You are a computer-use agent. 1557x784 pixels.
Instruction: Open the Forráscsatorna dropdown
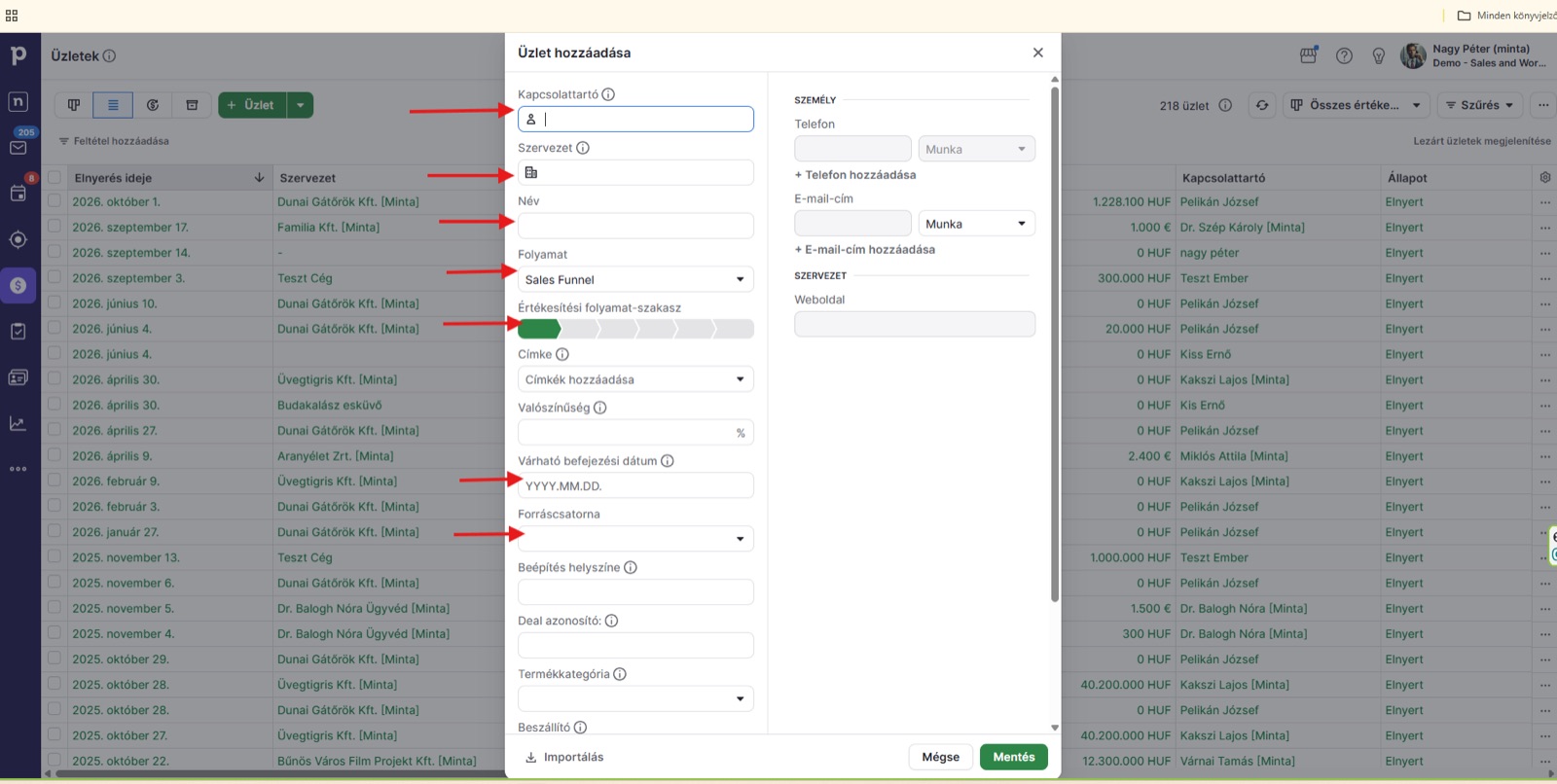[635, 539]
